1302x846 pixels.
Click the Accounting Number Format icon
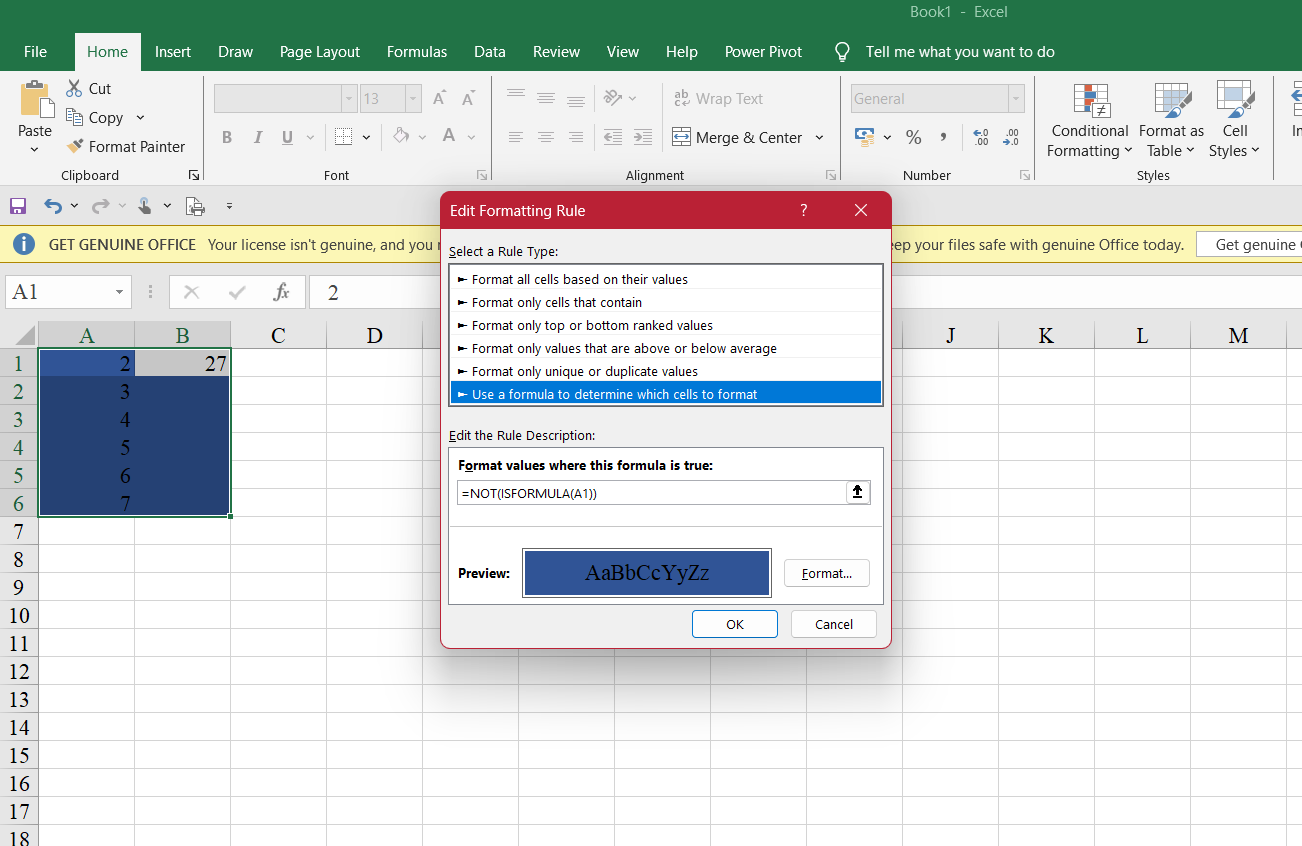(865, 136)
